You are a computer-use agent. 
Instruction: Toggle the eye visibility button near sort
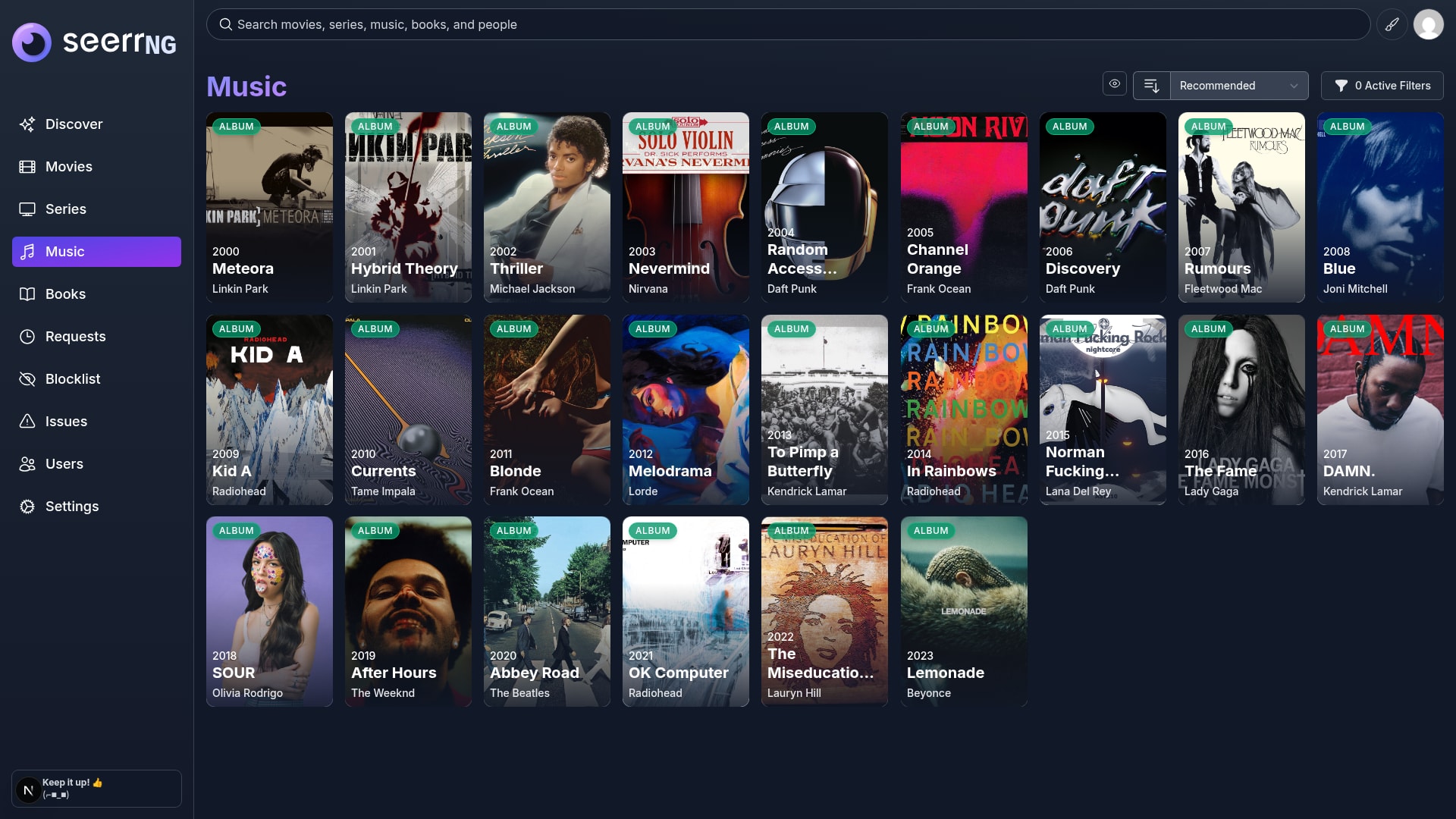click(x=1115, y=84)
